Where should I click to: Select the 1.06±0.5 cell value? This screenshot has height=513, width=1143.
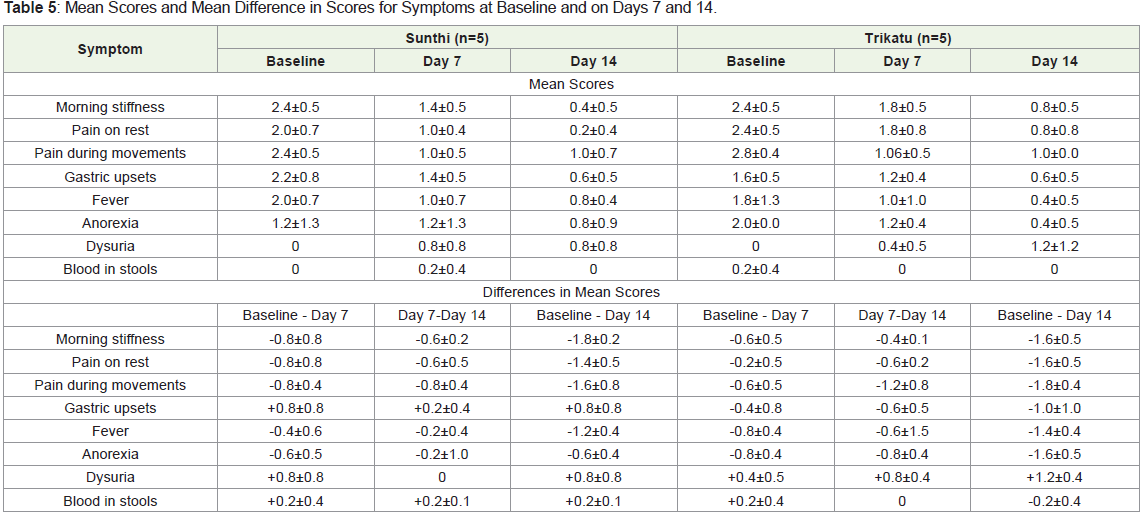tap(902, 154)
